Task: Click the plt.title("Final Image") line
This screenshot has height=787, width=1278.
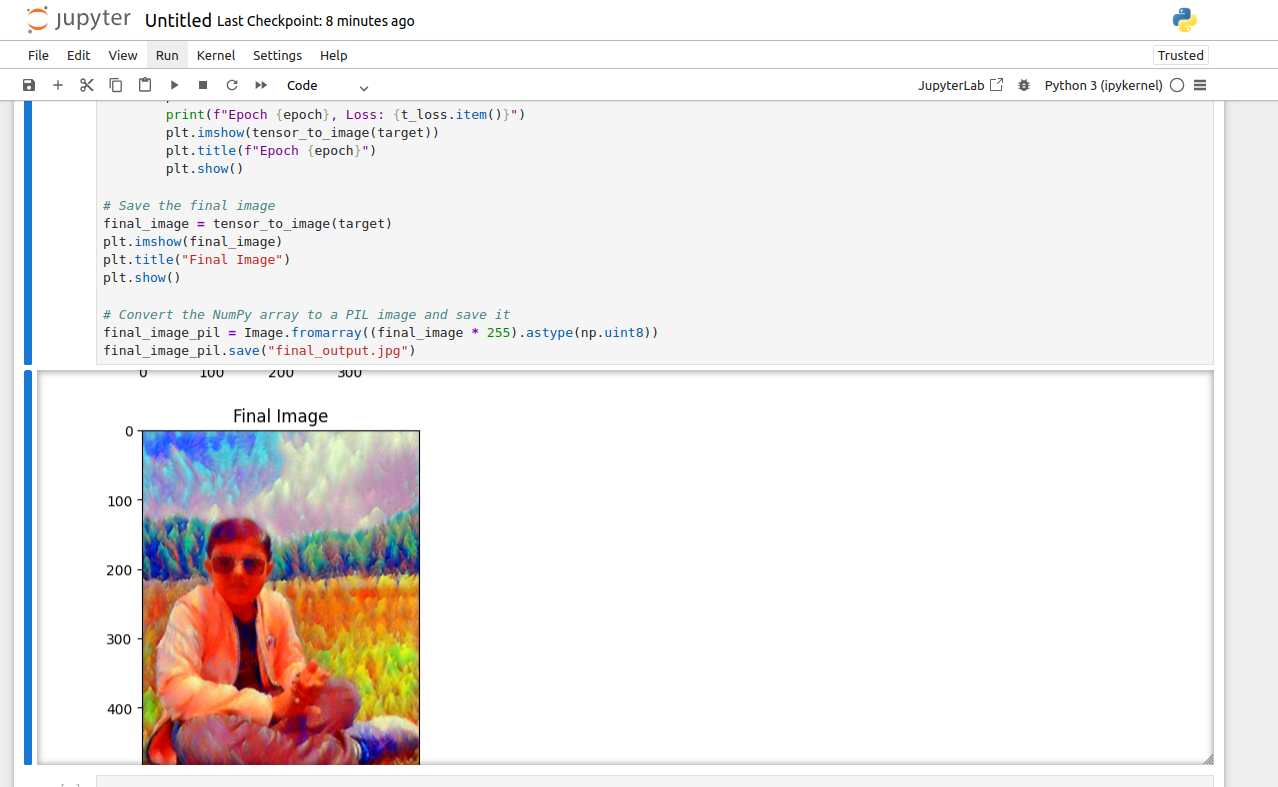Action: coord(196,260)
